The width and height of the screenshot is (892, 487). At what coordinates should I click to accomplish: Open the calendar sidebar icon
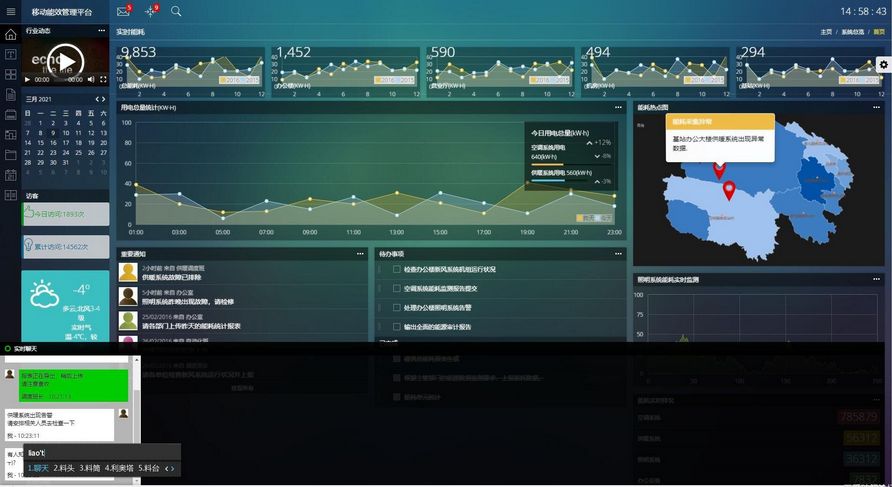pyautogui.click(x=10, y=175)
